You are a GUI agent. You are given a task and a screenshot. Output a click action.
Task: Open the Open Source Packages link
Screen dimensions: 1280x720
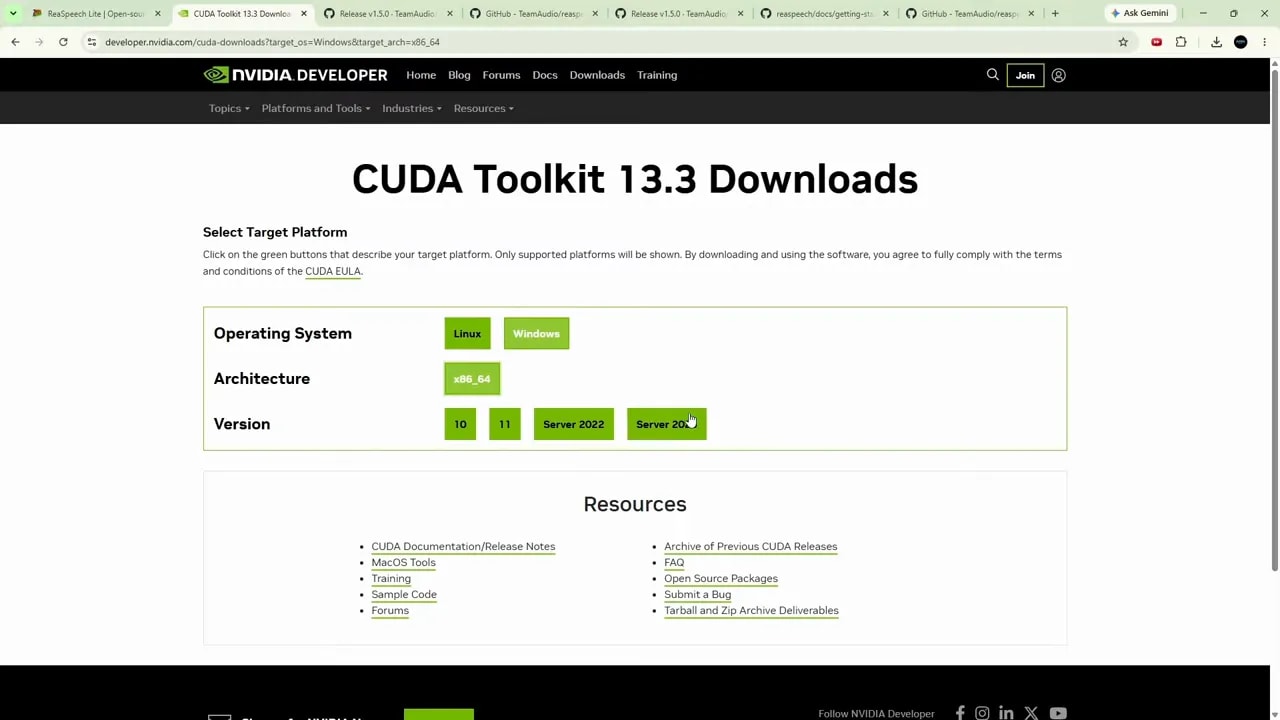721,578
